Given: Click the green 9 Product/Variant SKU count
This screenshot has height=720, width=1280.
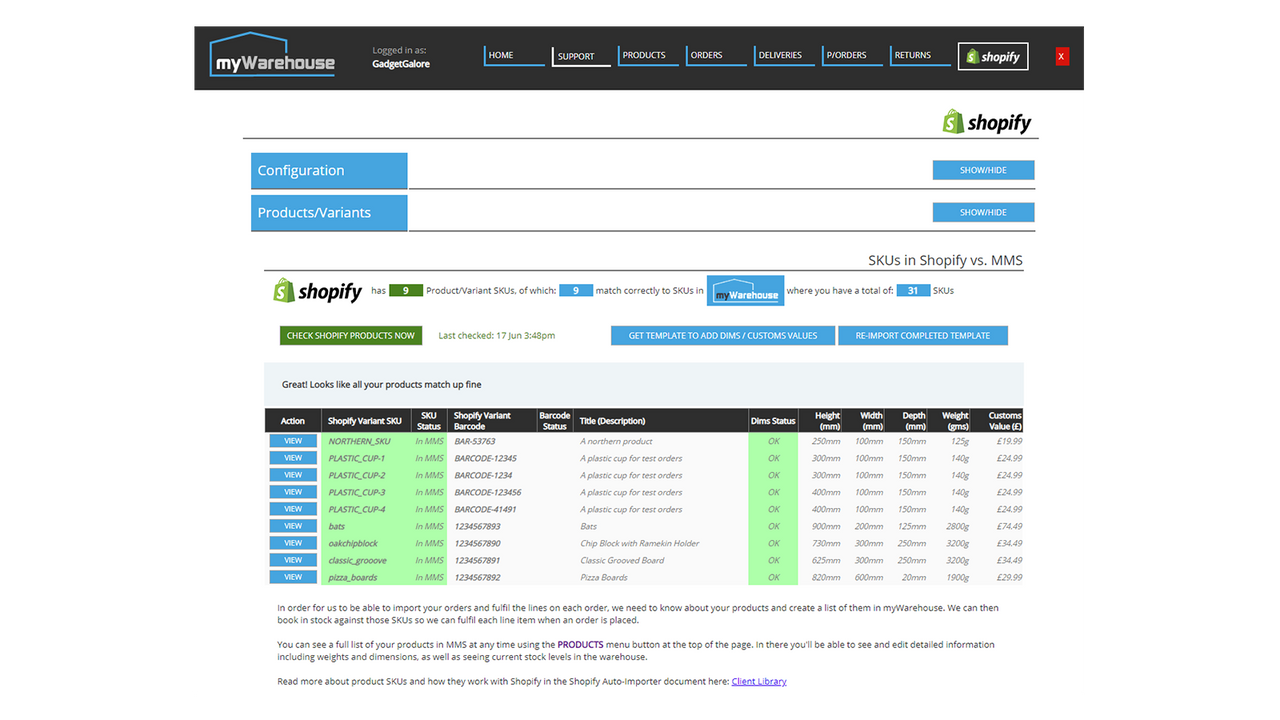Looking at the screenshot, I should coord(406,291).
